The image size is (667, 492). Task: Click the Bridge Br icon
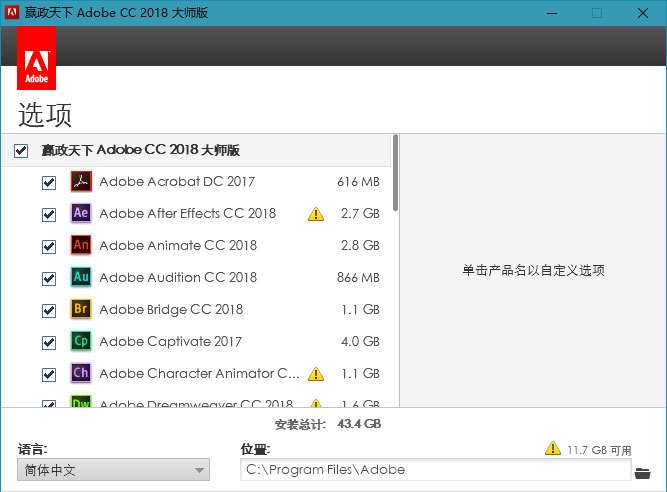pyautogui.click(x=81, y=309)
